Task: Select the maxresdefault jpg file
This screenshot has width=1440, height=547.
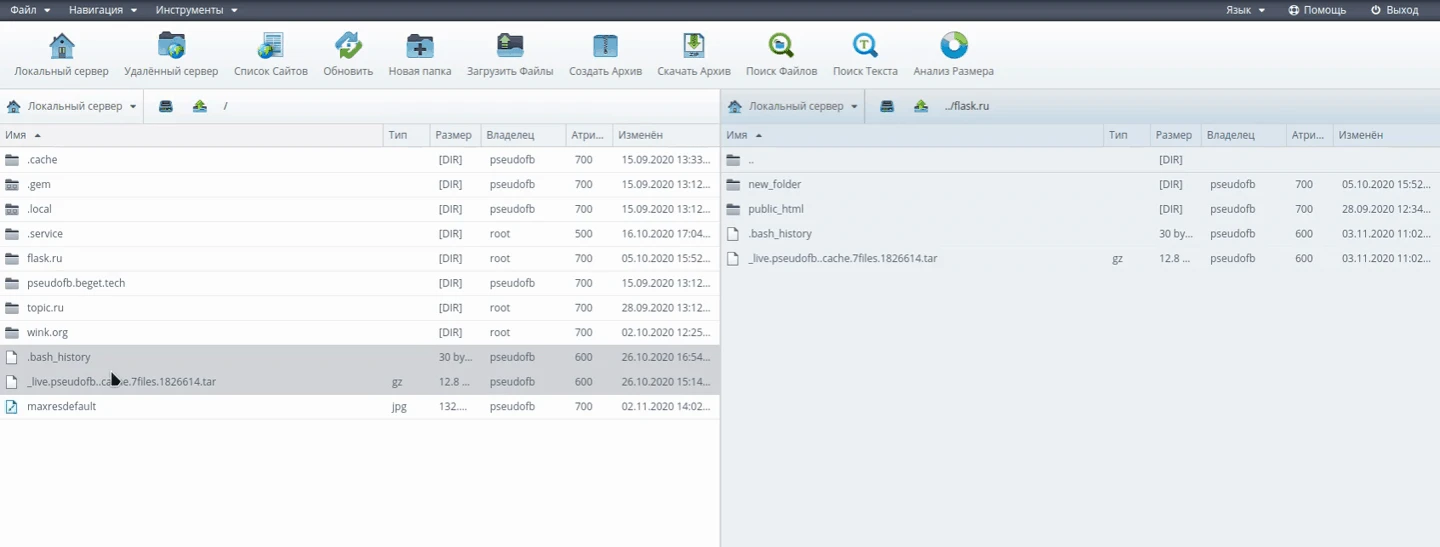Action: (61, 407)
